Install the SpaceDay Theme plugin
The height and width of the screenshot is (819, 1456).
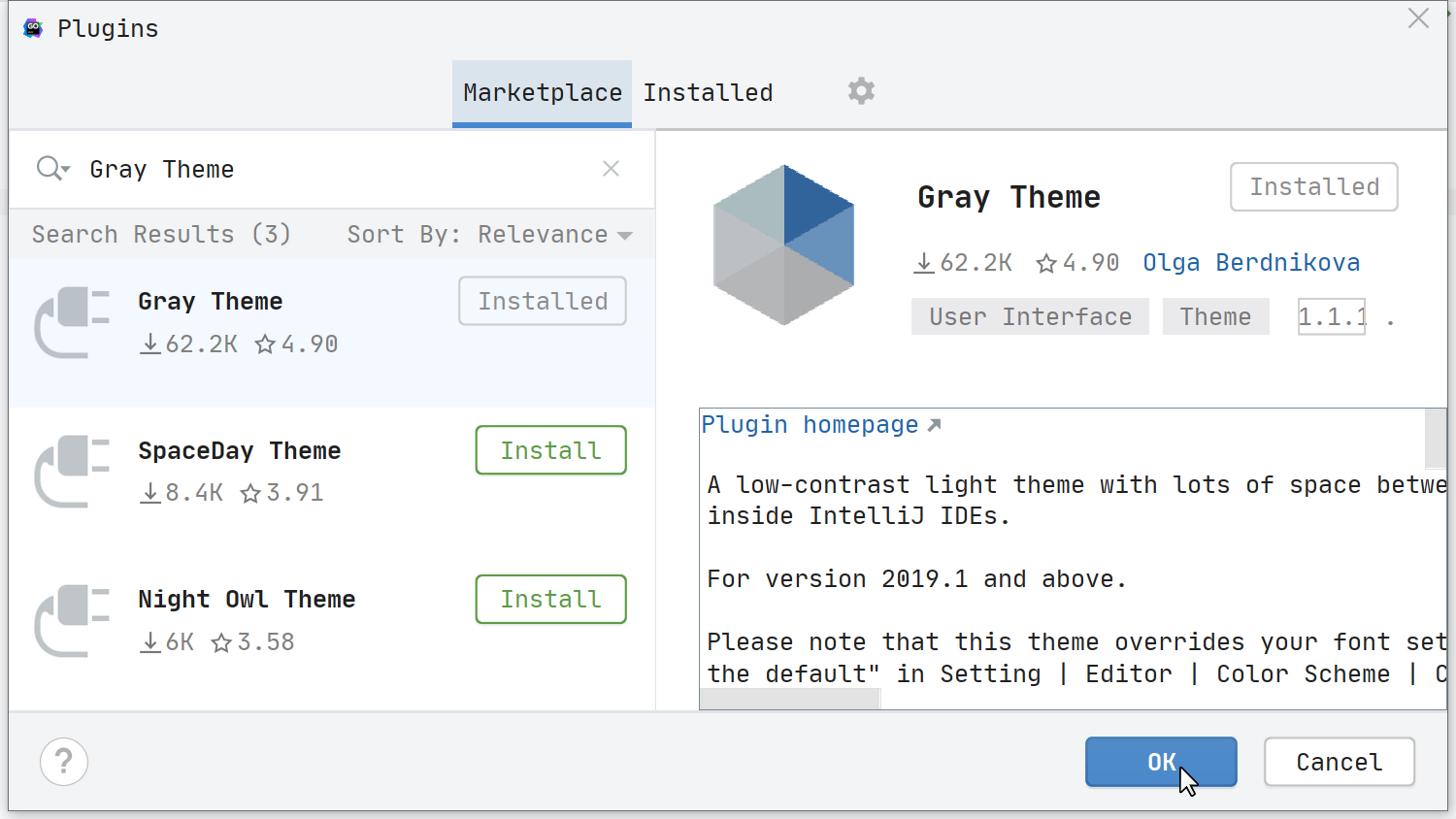pos(550,449)
